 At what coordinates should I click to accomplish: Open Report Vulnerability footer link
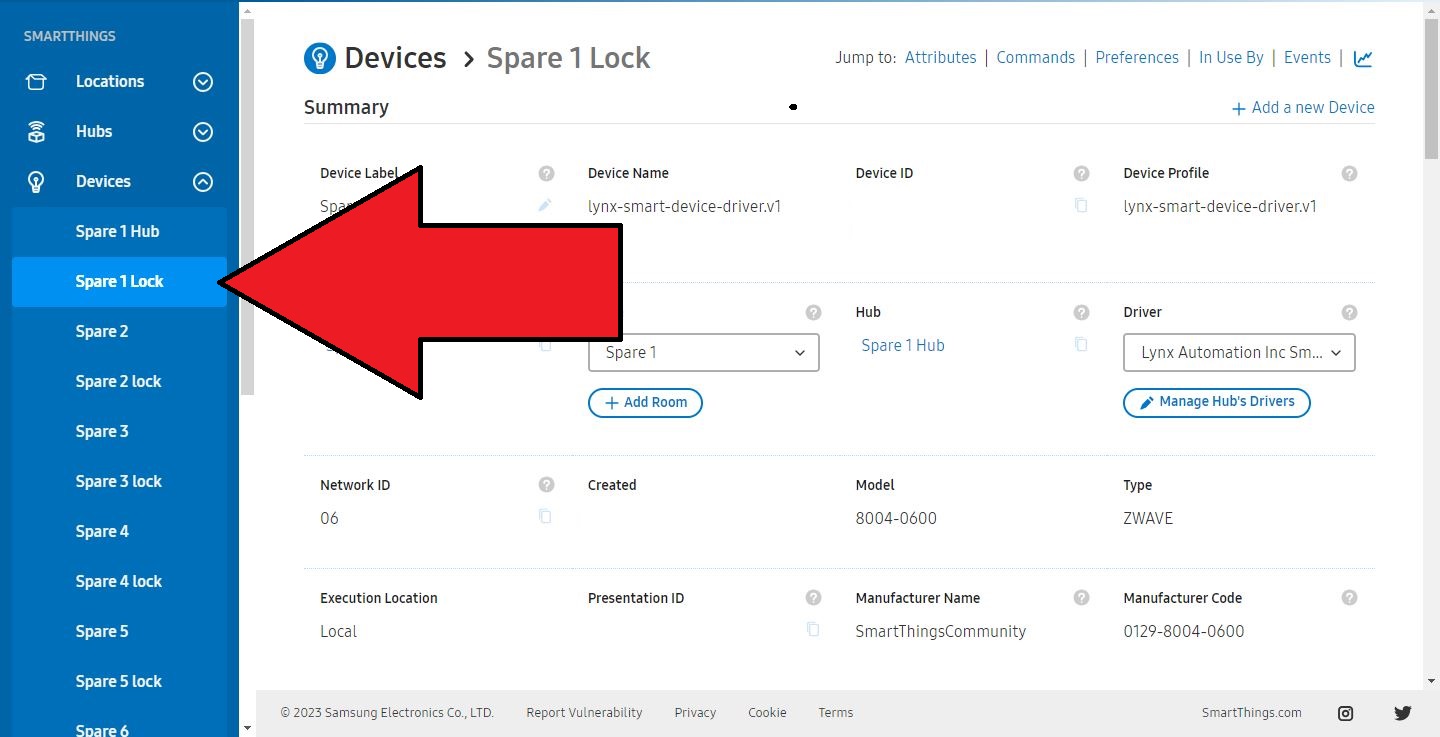click(584, 713)
